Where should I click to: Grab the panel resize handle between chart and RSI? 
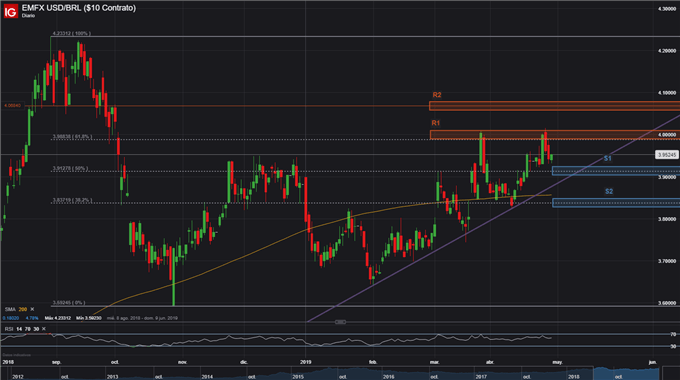point(340,322)
